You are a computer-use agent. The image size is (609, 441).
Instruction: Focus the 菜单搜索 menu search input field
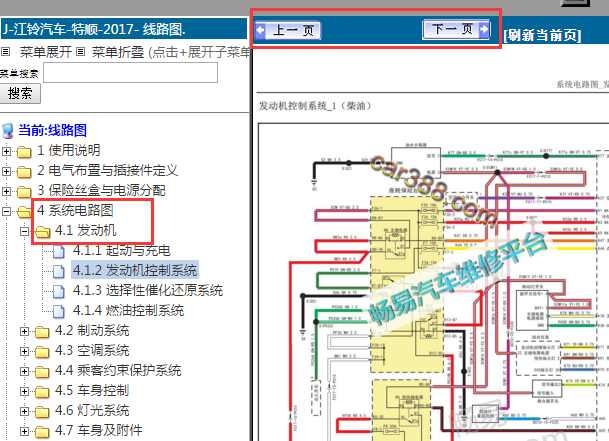[130, 73]
